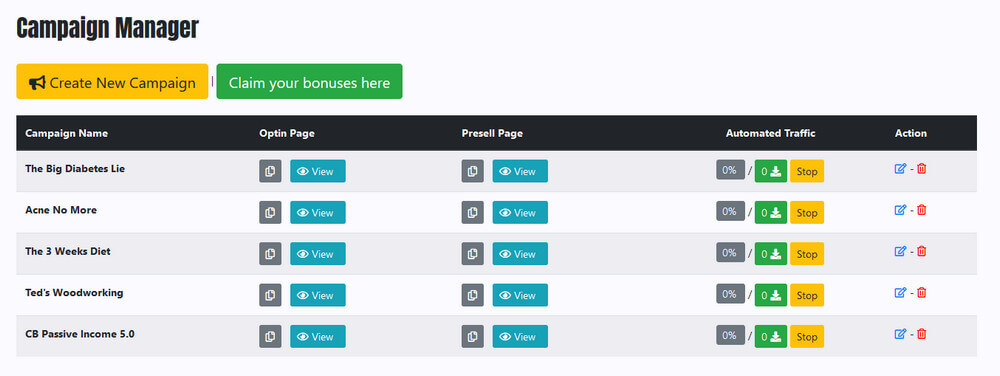1000x376 pixels.
Task: Edit The 3 Weeks Diet campaign
Action: 901,251
